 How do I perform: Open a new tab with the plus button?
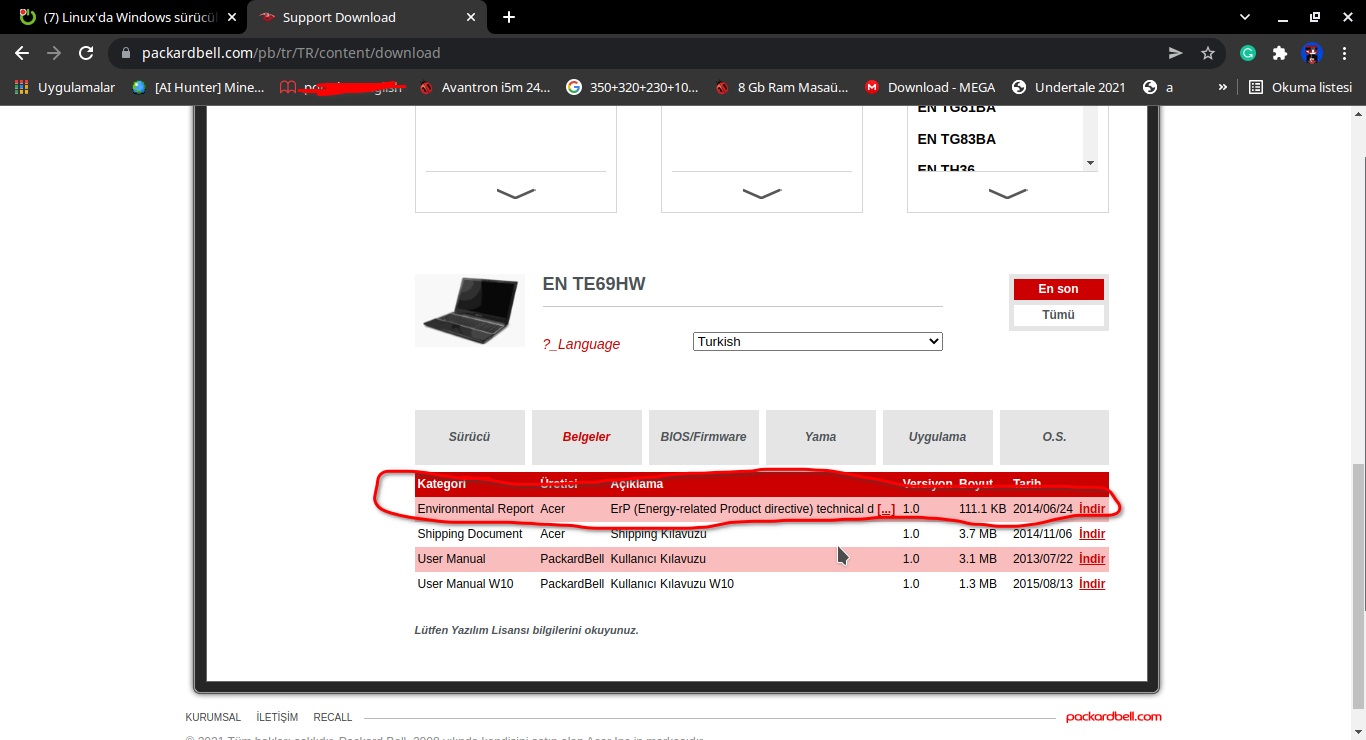pyautogui.click(x=509, y=17)
